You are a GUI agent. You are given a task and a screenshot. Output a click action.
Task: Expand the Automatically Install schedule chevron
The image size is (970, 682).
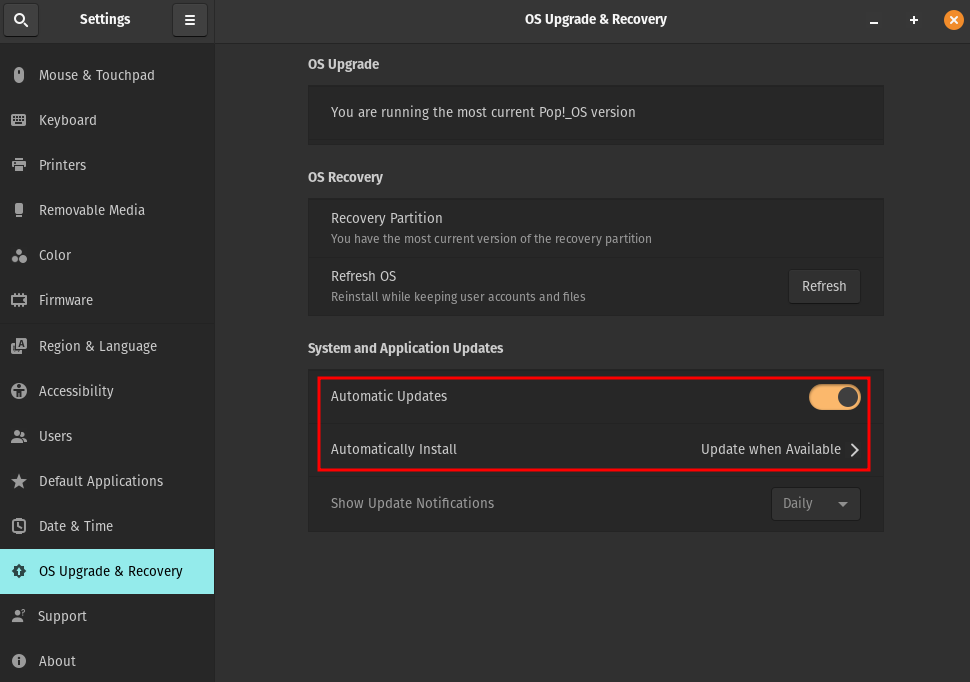click(x=855, y=450)
